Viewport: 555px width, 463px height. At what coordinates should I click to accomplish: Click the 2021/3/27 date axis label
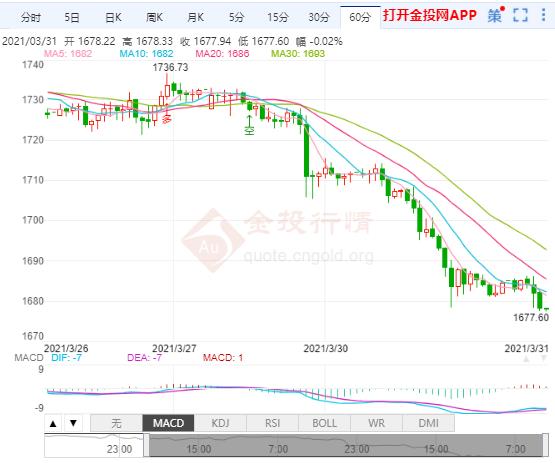point(174,349)
